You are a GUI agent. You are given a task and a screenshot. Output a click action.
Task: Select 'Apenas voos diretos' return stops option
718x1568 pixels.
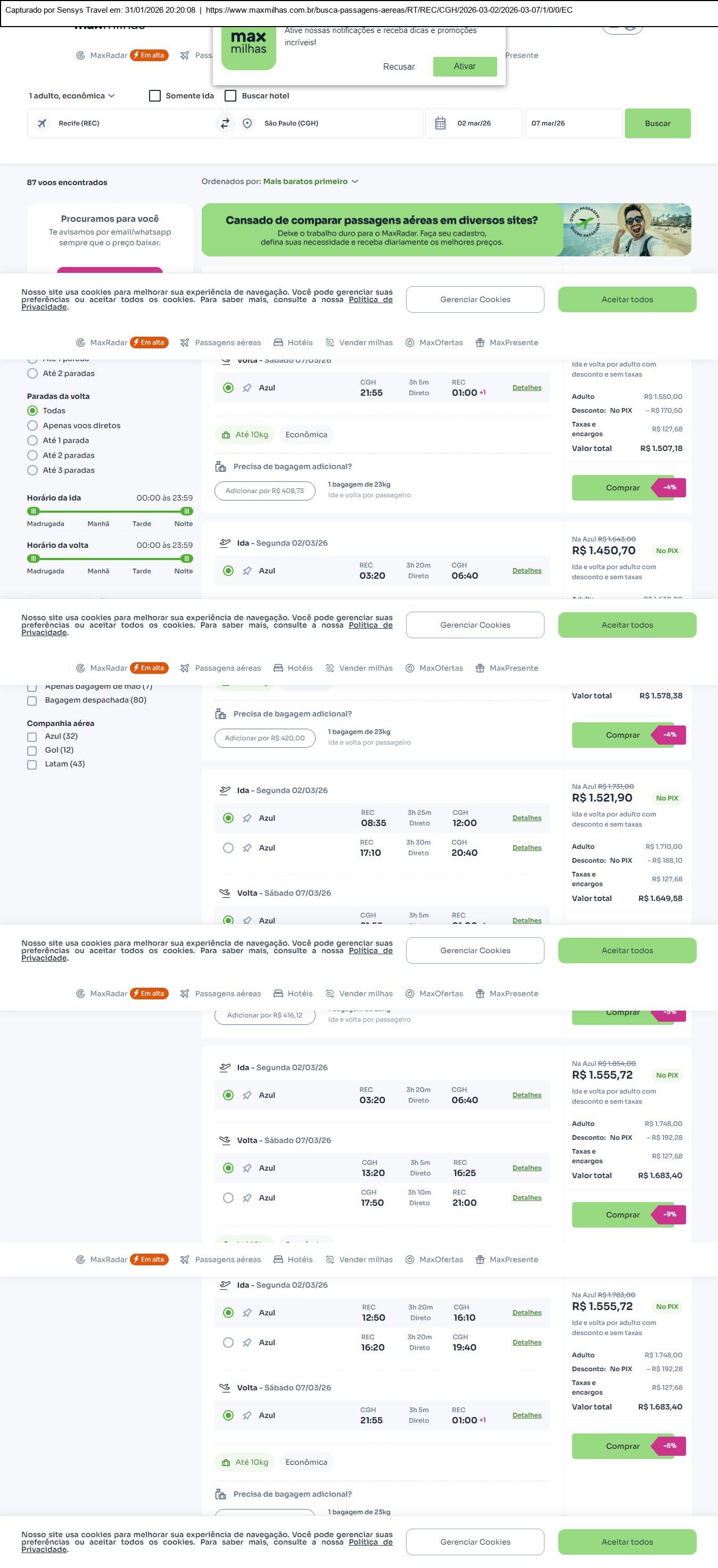(x=33, y=426)
